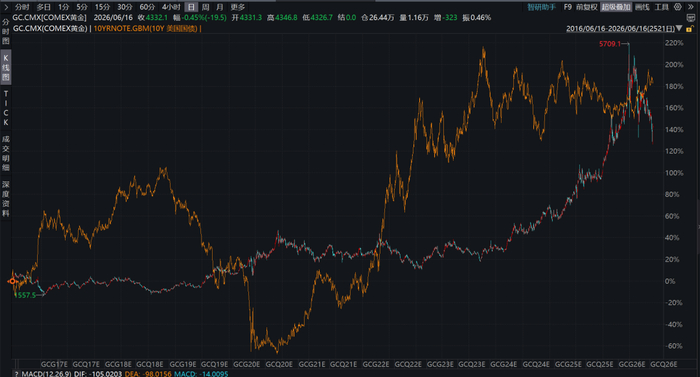Viewport: 700px width, 377px height.
Task: Expand toolbar with double-chevron icon
Action: pyautogui.click(x=690, y=7)
